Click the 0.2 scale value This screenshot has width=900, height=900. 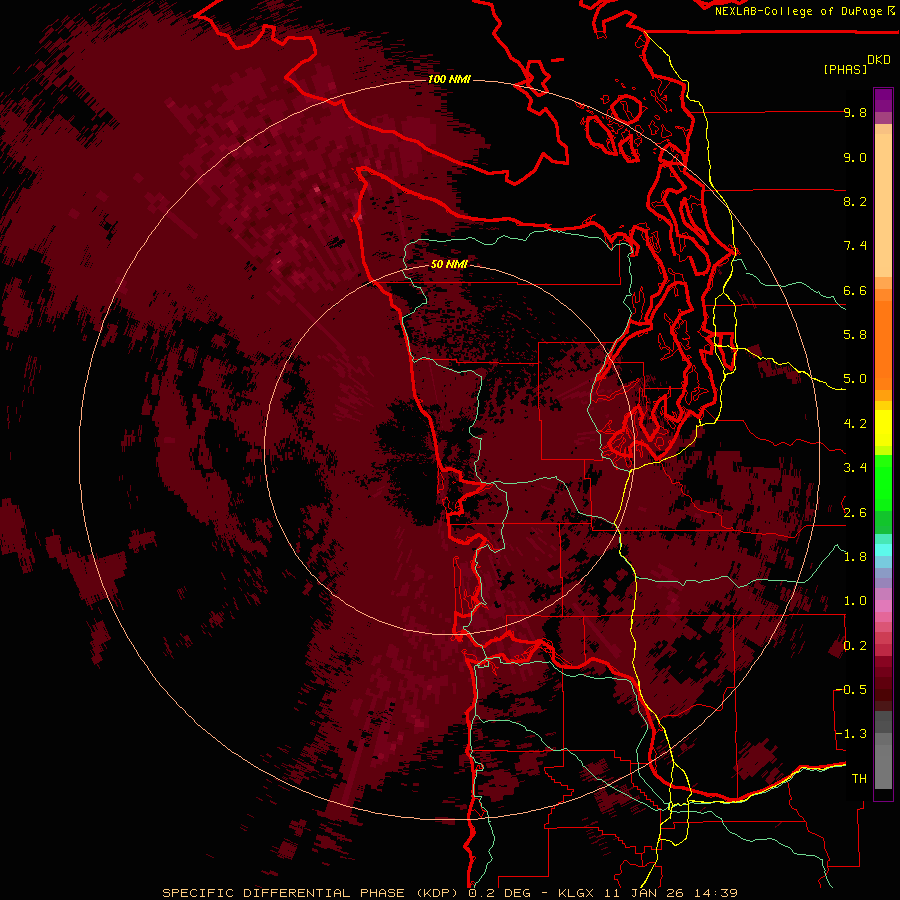pos(855,646)
